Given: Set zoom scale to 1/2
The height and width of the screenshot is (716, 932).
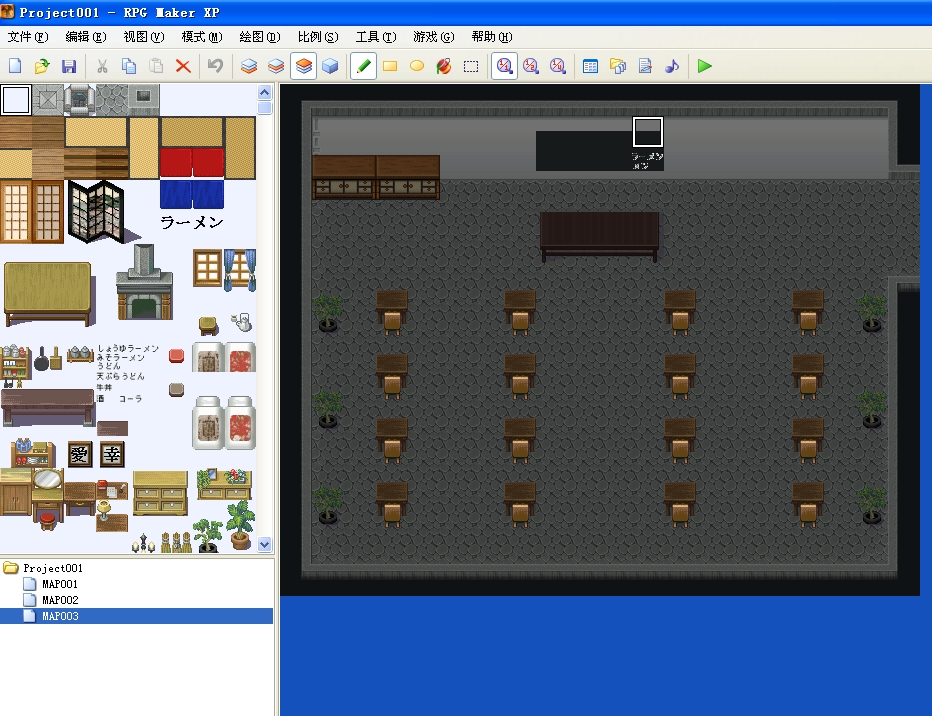Looking at the screenshot, I should [531, 66].
